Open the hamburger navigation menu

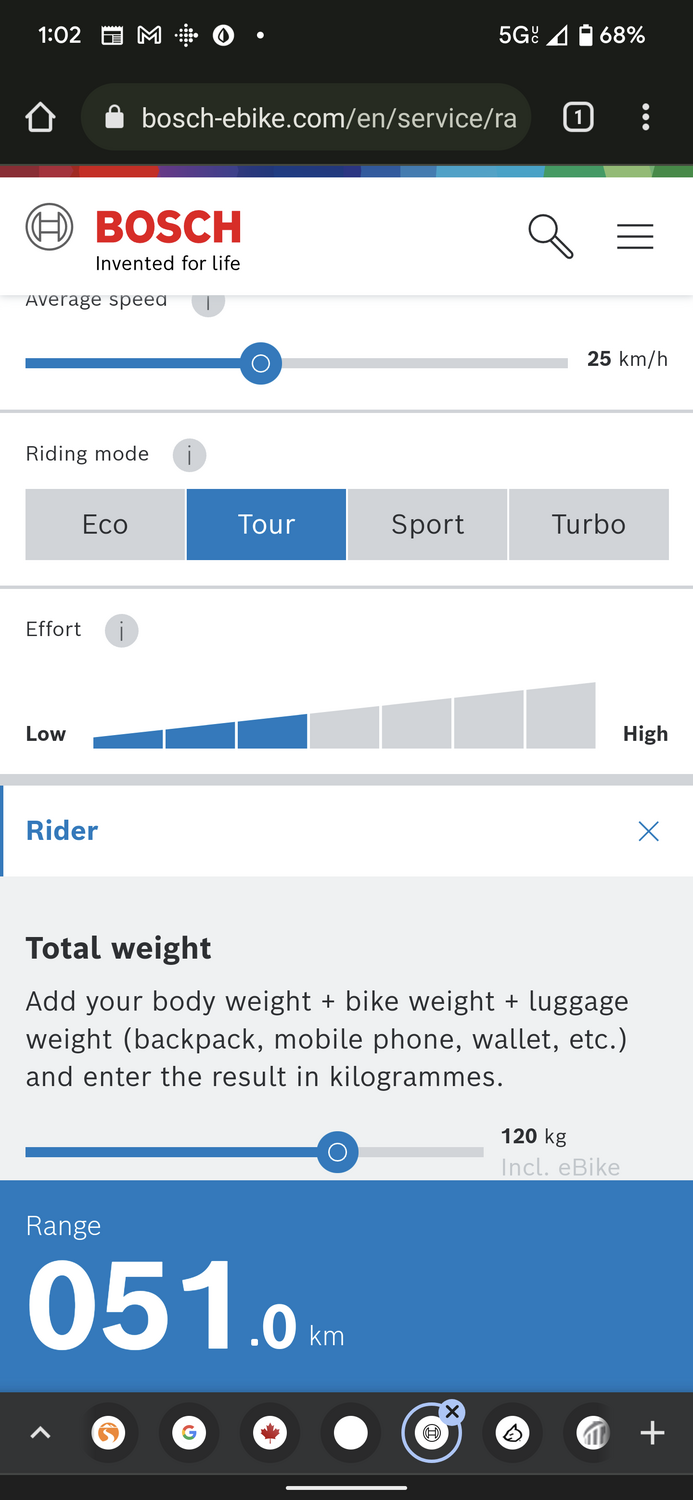635,236
